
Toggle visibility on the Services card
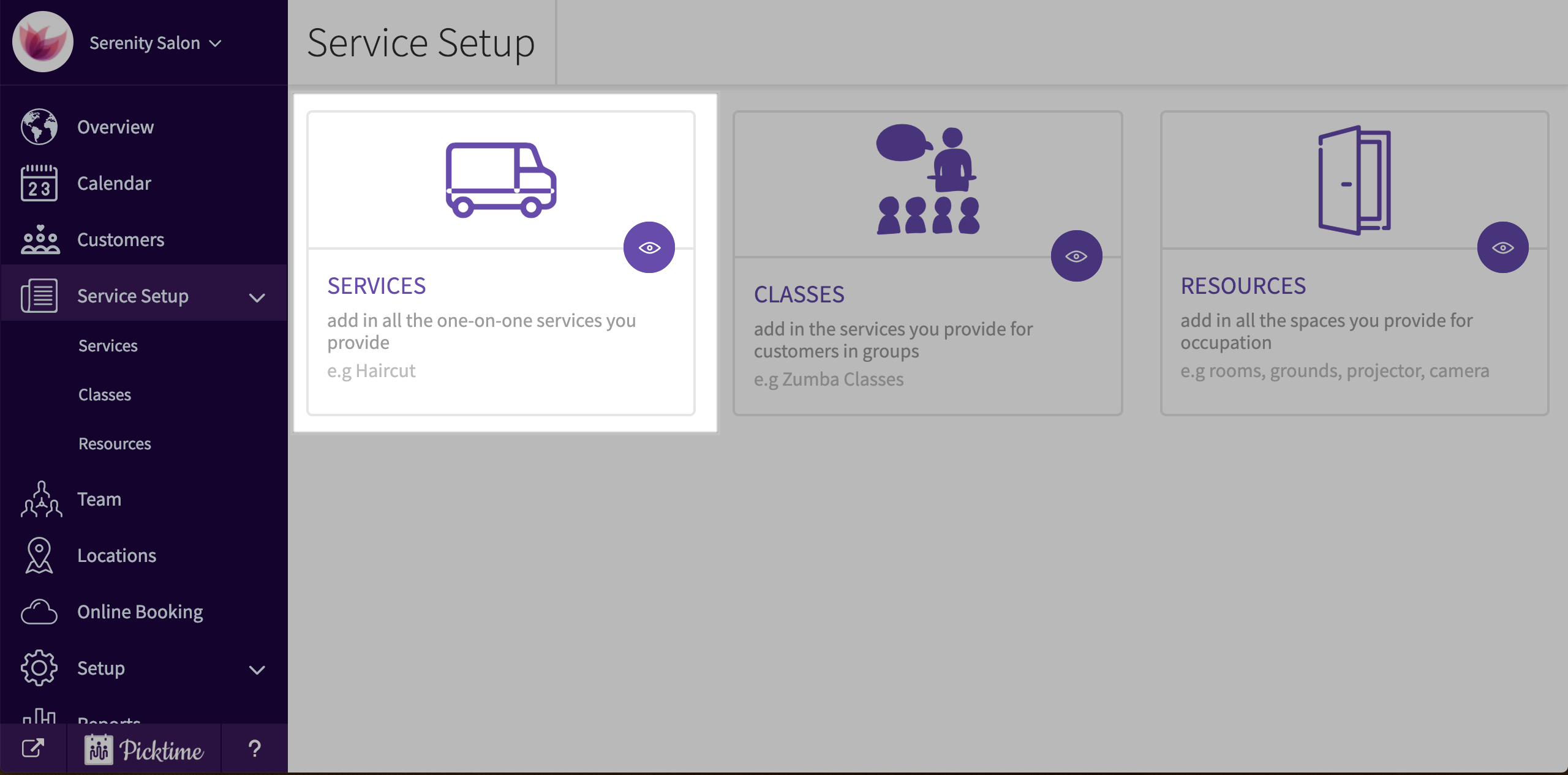649,247
